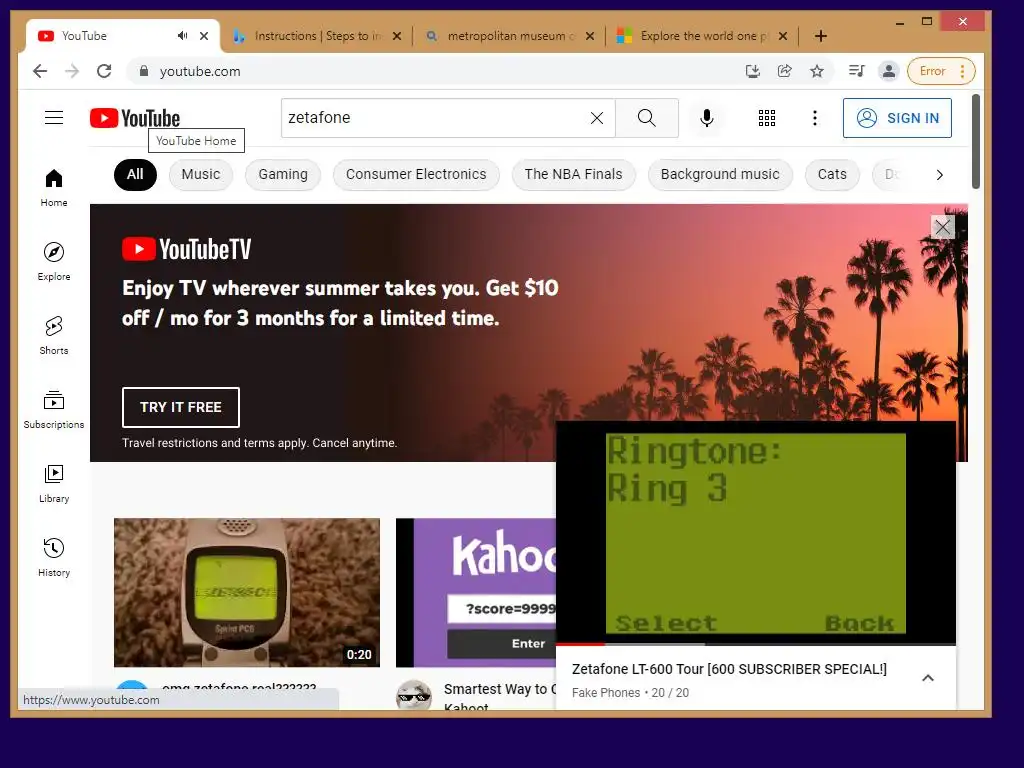
Task: Go to Home in the sidebar
Action: click(x=54, y=188)
